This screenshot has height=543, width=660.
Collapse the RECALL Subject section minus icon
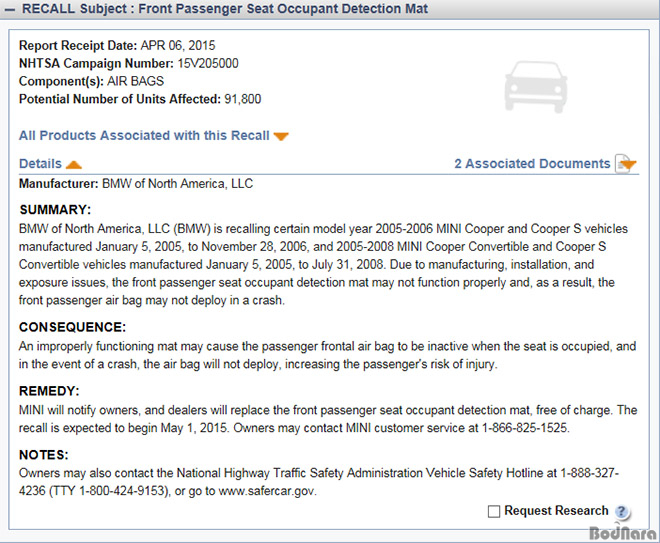pos(9,9)
